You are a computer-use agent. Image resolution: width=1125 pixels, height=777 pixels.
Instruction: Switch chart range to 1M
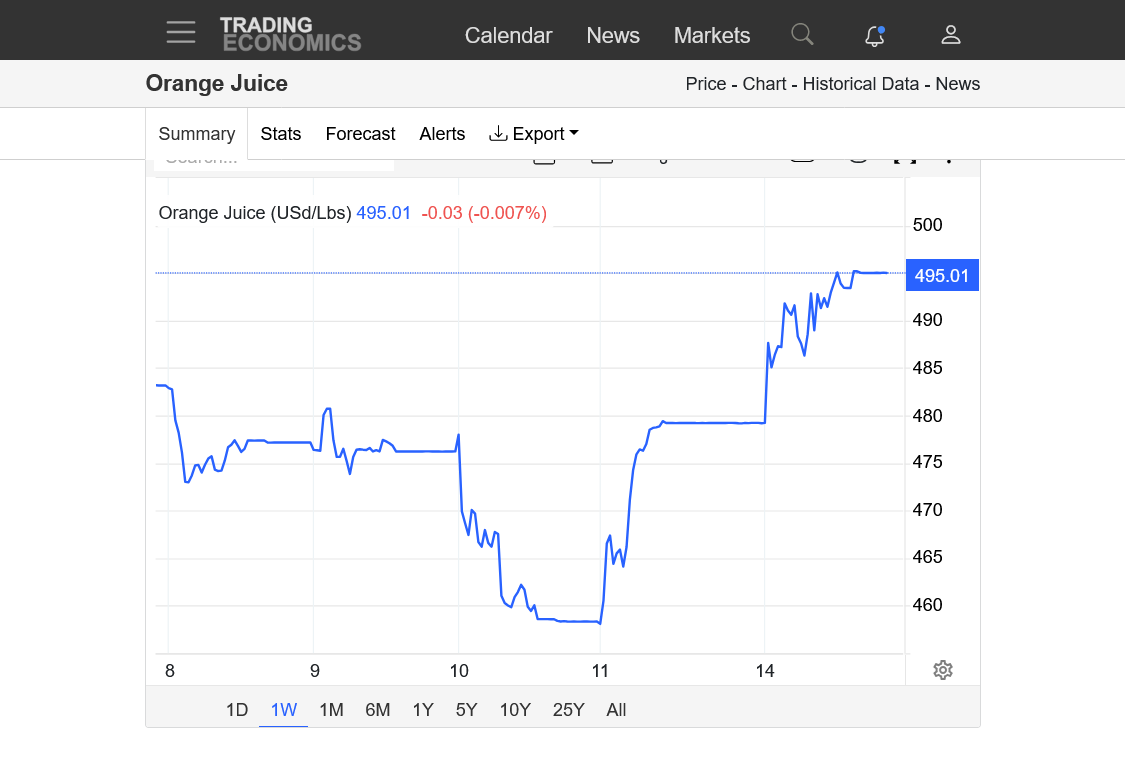(x=331, y=710)
